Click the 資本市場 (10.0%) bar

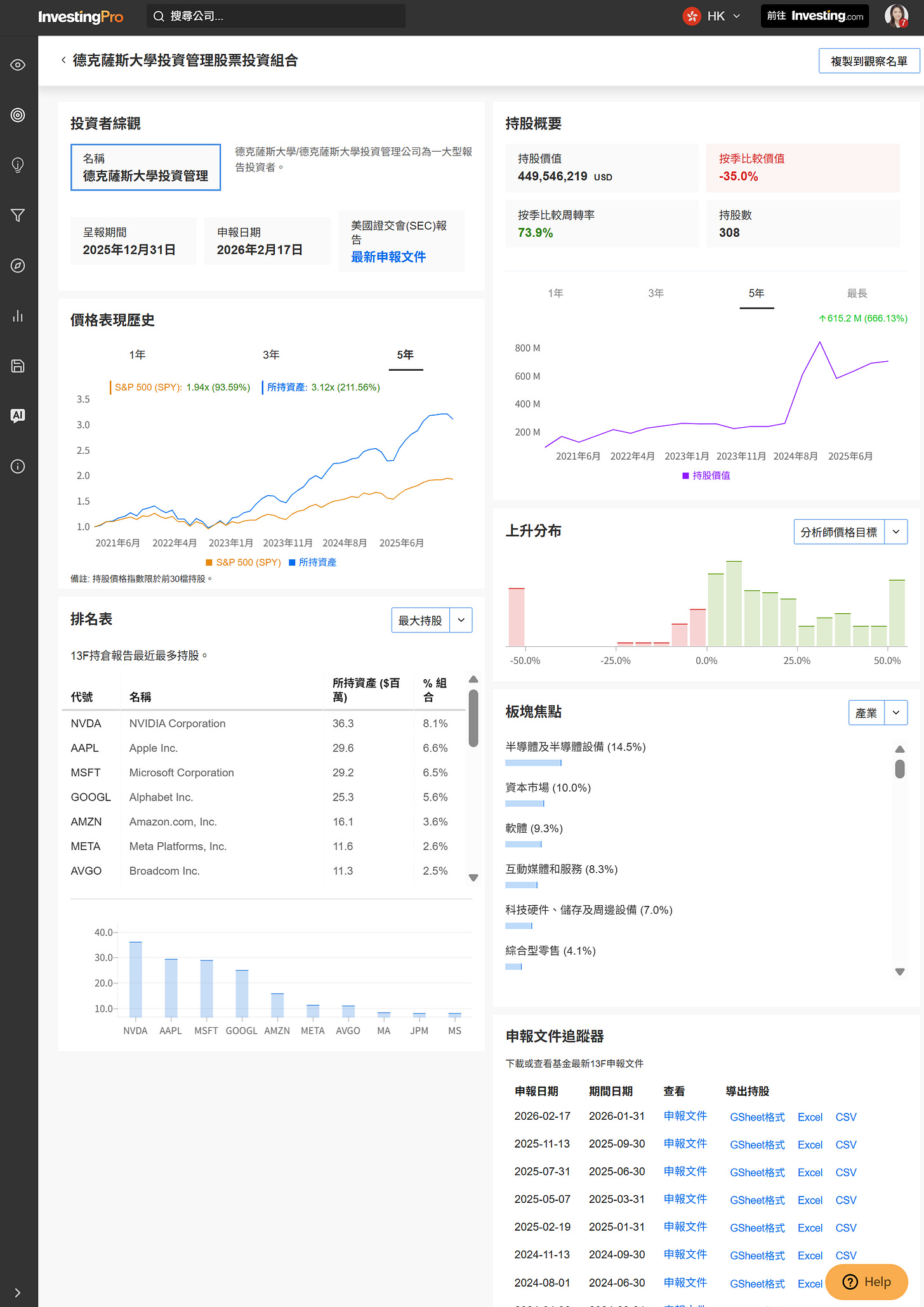coord(525,804)
